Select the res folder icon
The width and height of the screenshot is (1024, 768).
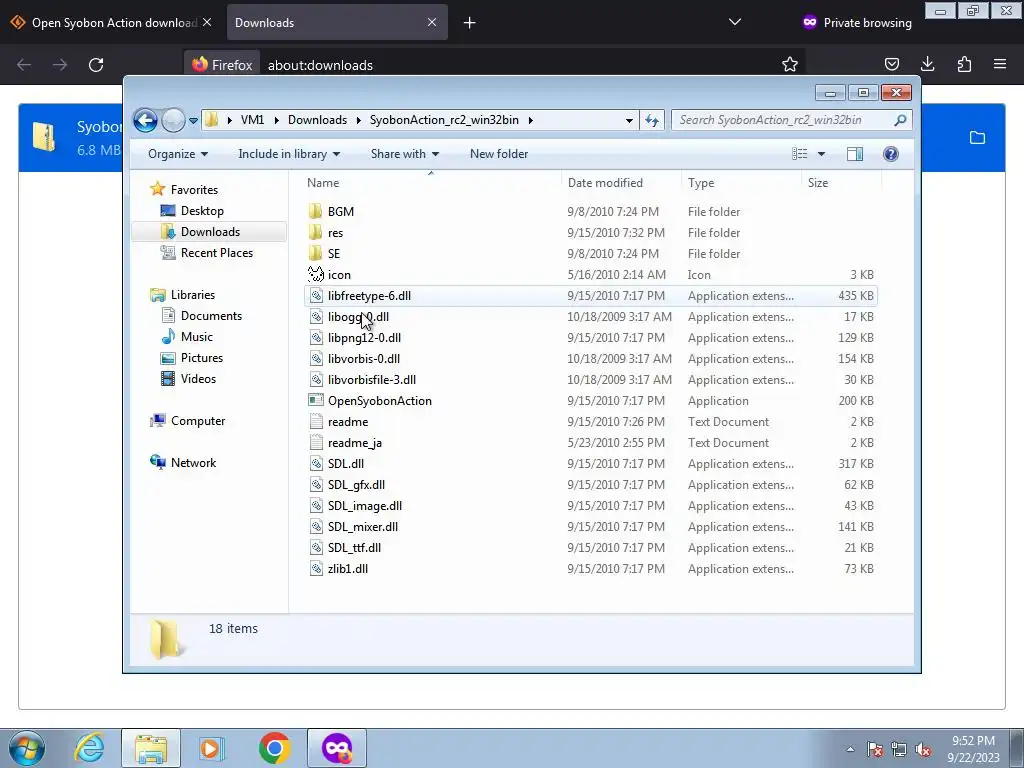(x=315, y=232)
